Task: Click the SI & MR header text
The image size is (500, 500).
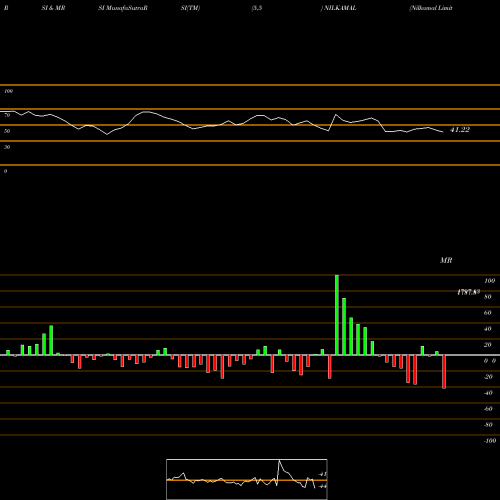Action: 53,8
